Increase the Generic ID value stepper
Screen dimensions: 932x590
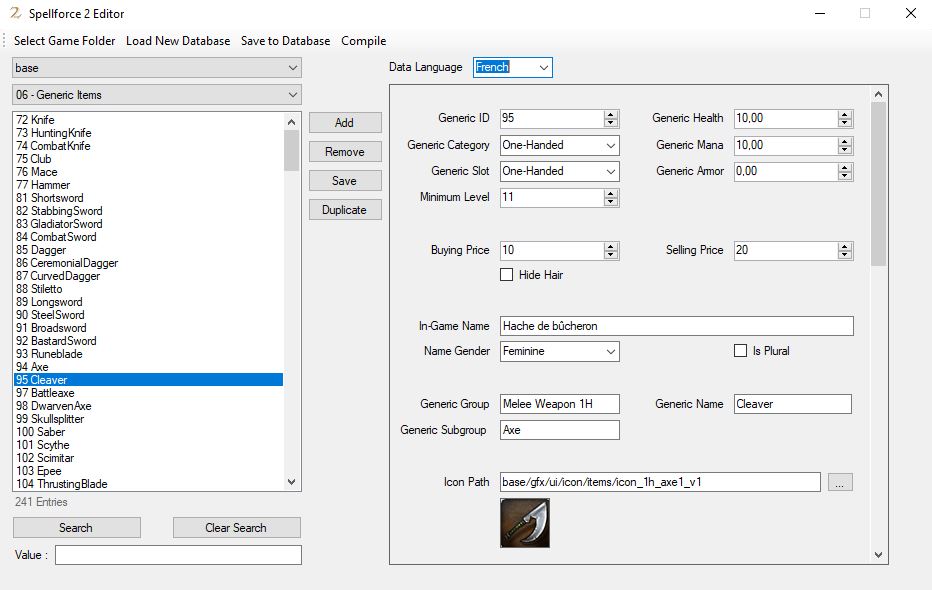tap(610, 114)
